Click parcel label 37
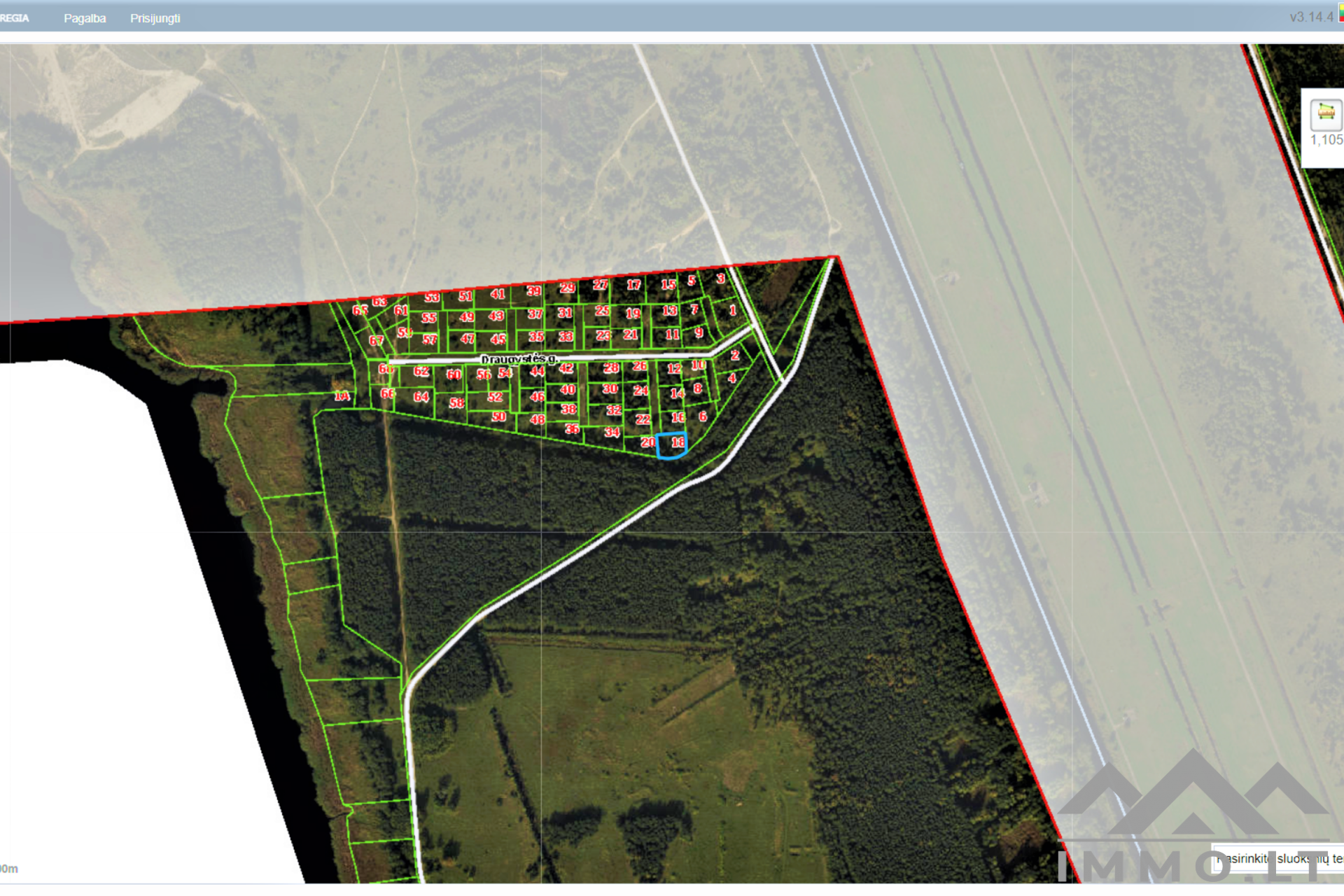1344x896 pixels. (535, 314)
